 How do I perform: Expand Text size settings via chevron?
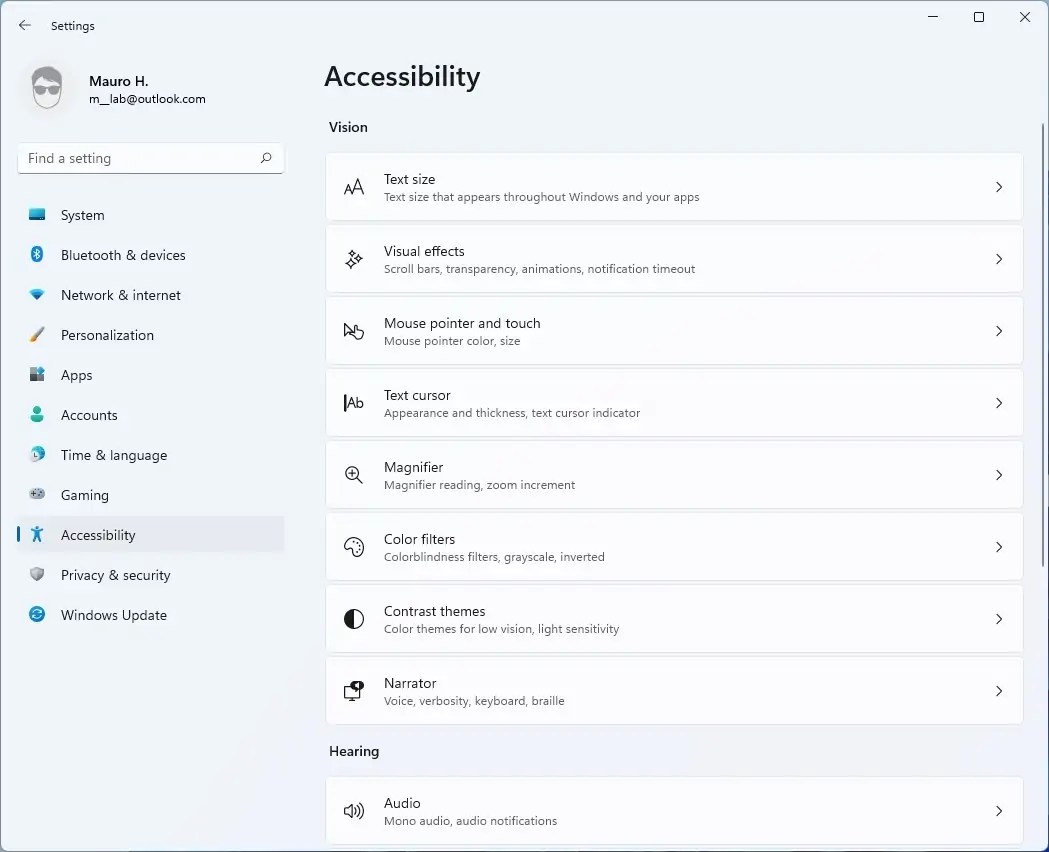[x=998, y=187]
